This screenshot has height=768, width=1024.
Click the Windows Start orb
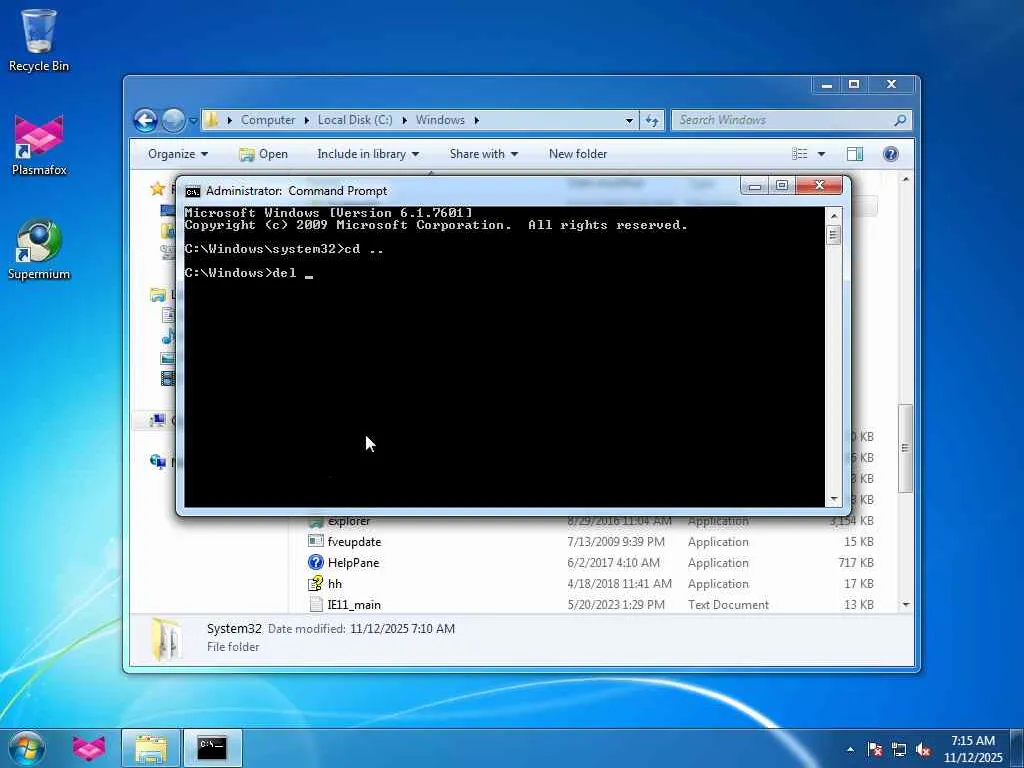[x=27, y=748]
